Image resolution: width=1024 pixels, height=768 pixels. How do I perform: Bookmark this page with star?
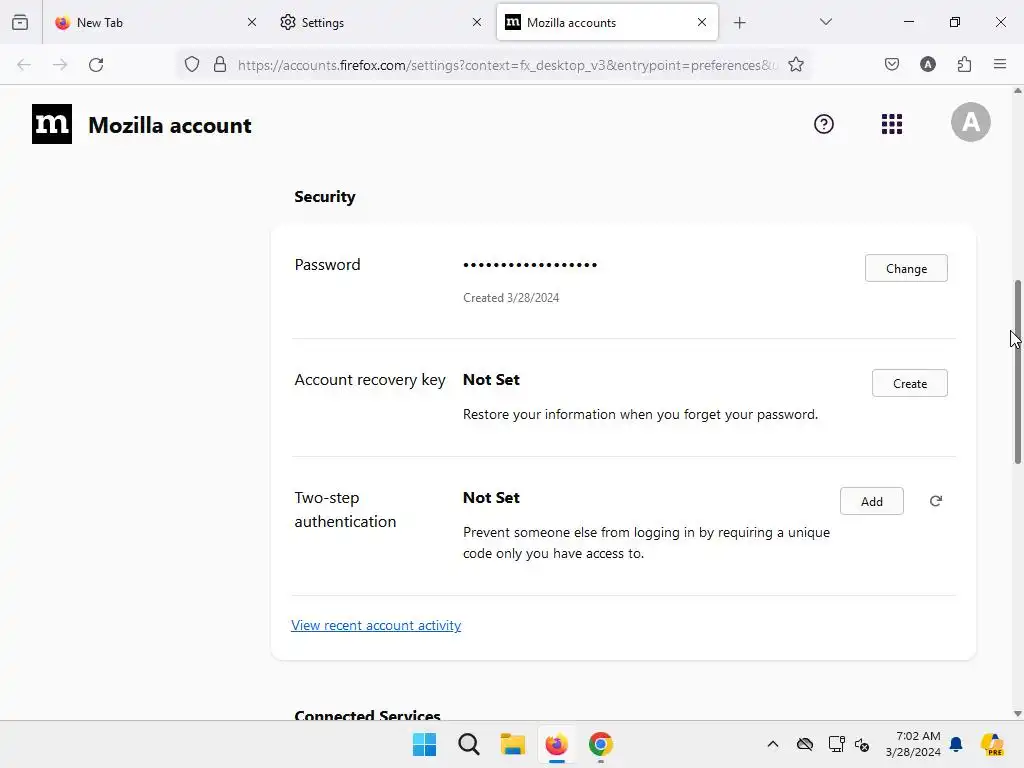coord(795,64)
